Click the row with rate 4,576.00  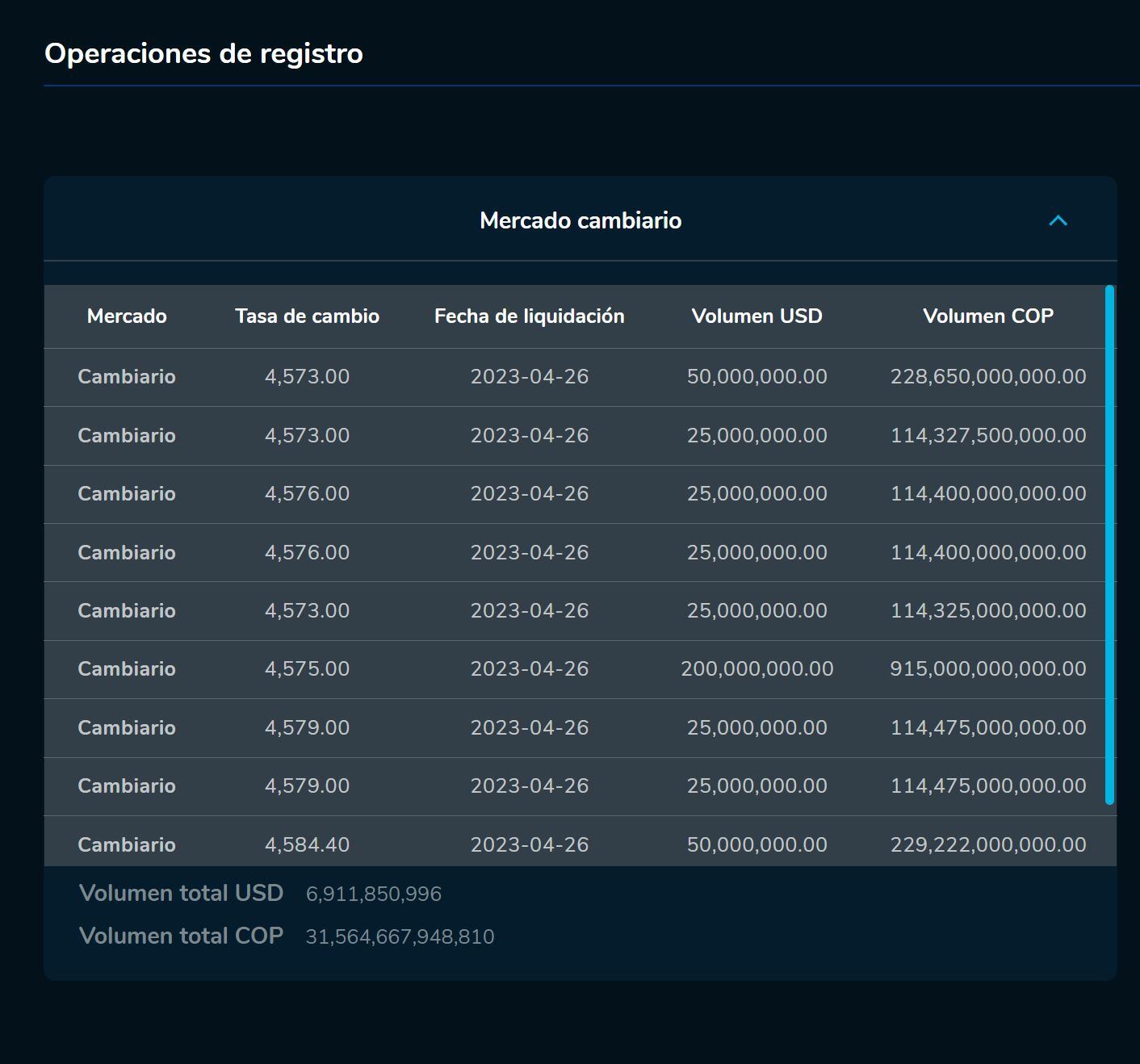coord(565,494)
